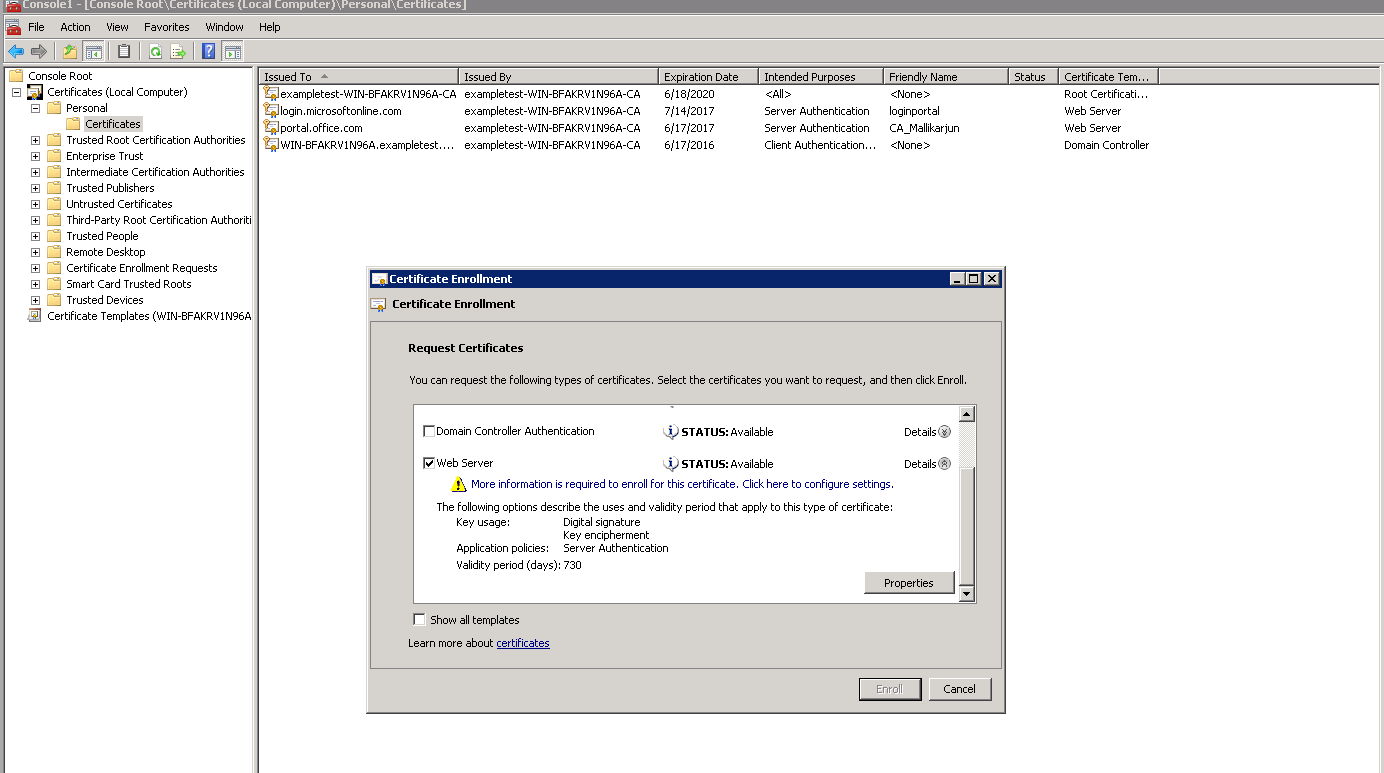The height and width of the screenshot is (773, 1384).
Task: Click the template list vertical scrollbar thumb
Action: pyautogui.click(x=966, y=526)
